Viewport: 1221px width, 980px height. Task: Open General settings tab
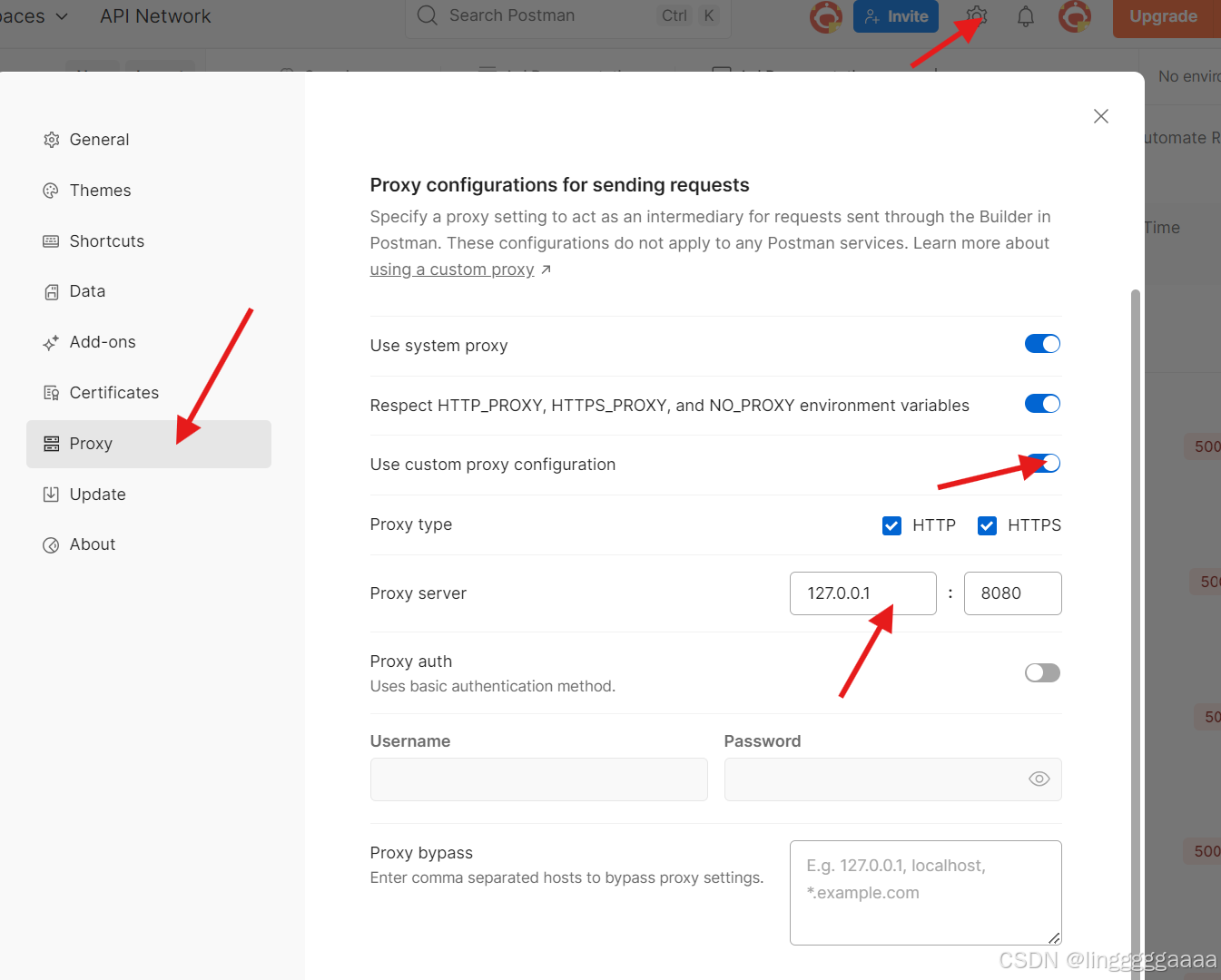click(149, 140)
